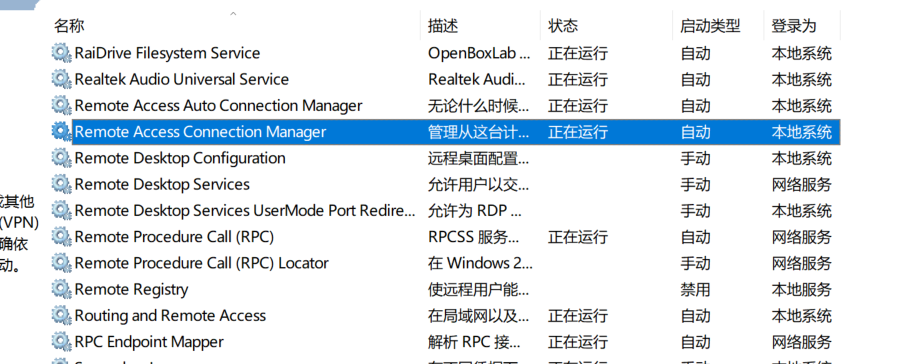This screenshot has width=905, height=364.
Task: Click 禁用 startup type of Remote Registry
Action: coord(695,289)
